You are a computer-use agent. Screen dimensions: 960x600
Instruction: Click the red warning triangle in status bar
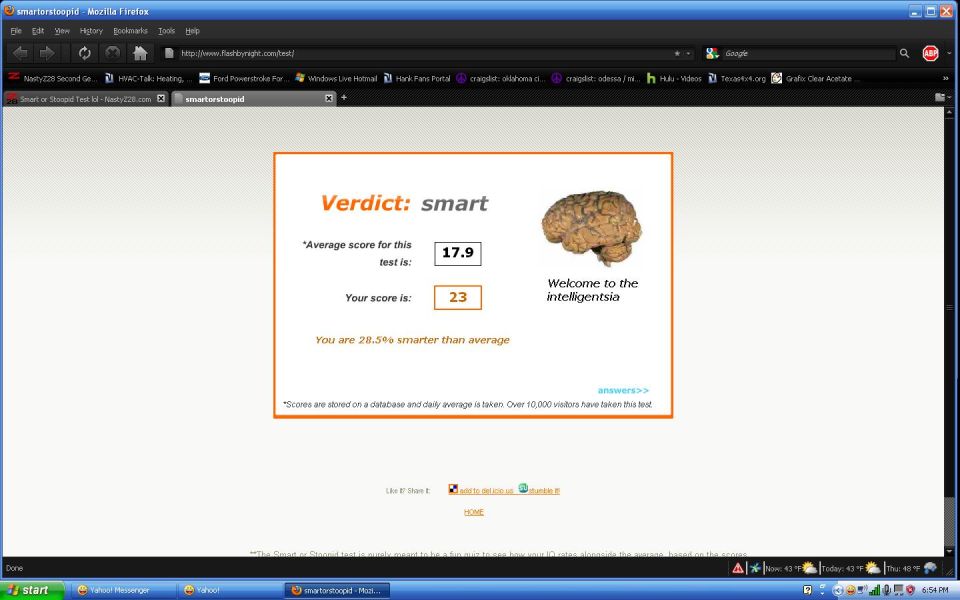(738, 568)
